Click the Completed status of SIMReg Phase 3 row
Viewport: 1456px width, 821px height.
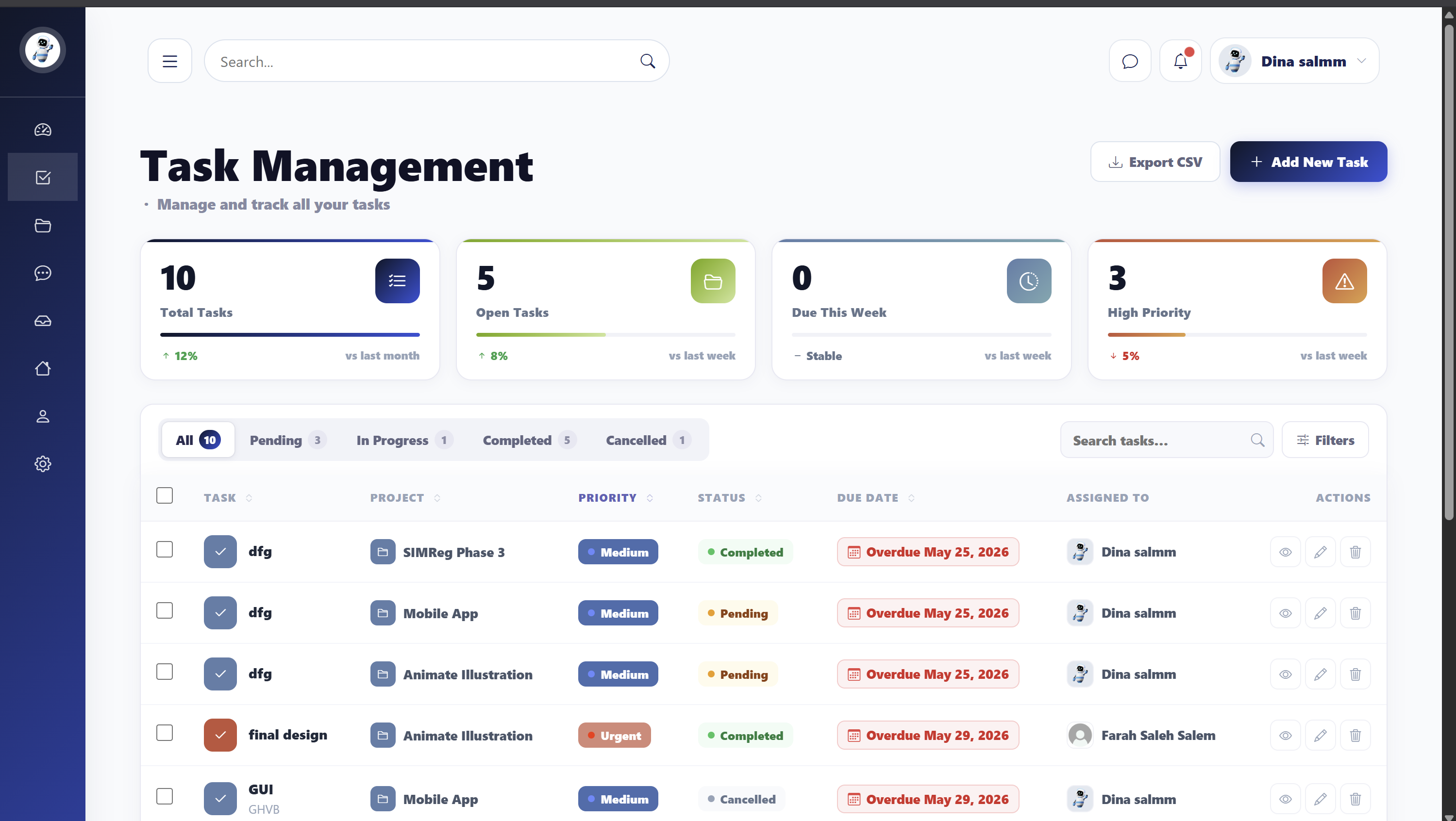(x=746, y=552)
